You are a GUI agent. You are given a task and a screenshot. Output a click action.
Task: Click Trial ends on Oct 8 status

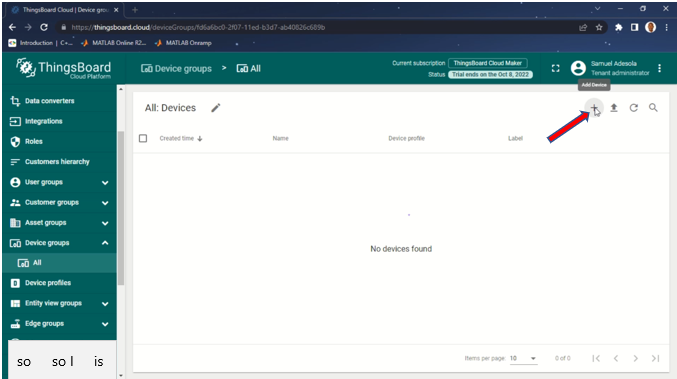tap(490, 74)
